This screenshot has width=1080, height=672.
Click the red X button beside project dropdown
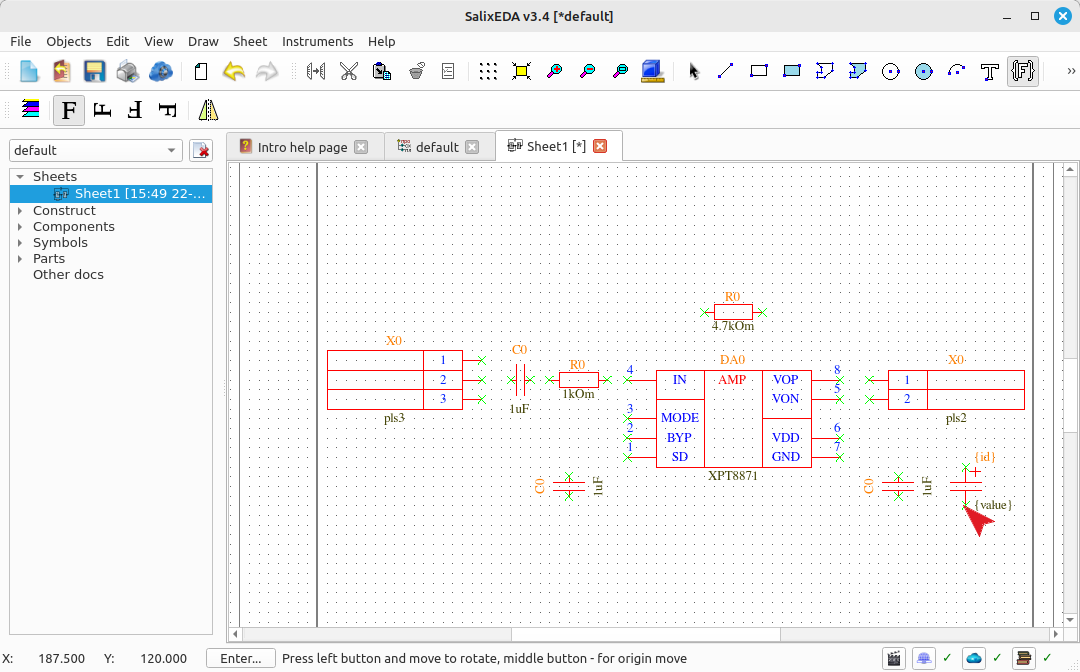tap(201, 150)
